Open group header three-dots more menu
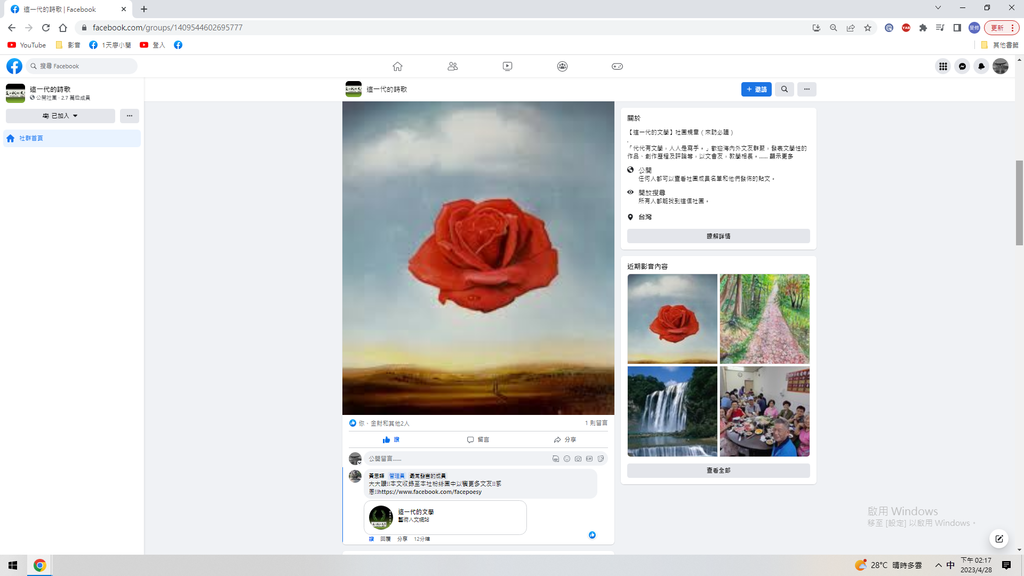The width and height of the screenshot is (1024, 576). (806, 89)
